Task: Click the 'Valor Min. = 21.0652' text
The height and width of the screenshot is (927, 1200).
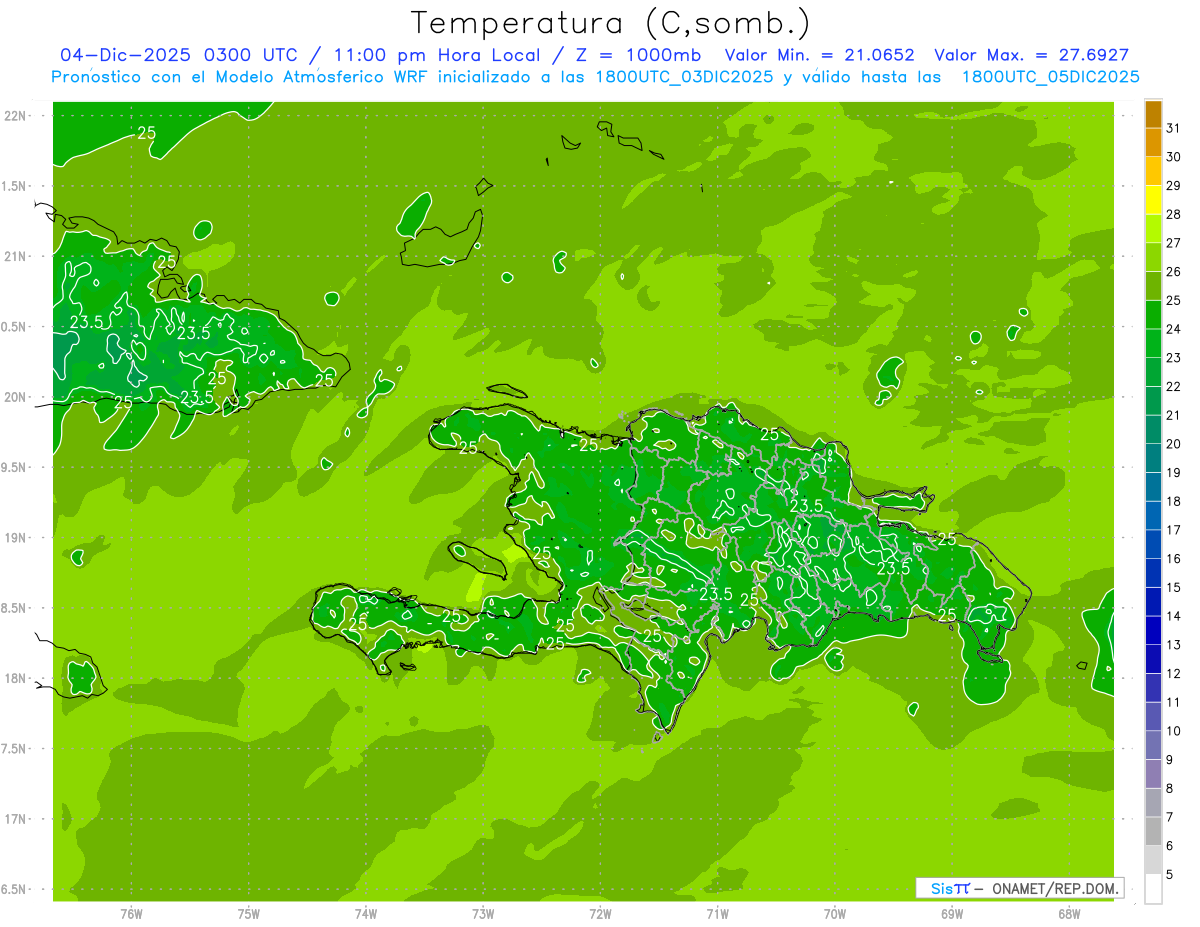Action: coord(819,55)
